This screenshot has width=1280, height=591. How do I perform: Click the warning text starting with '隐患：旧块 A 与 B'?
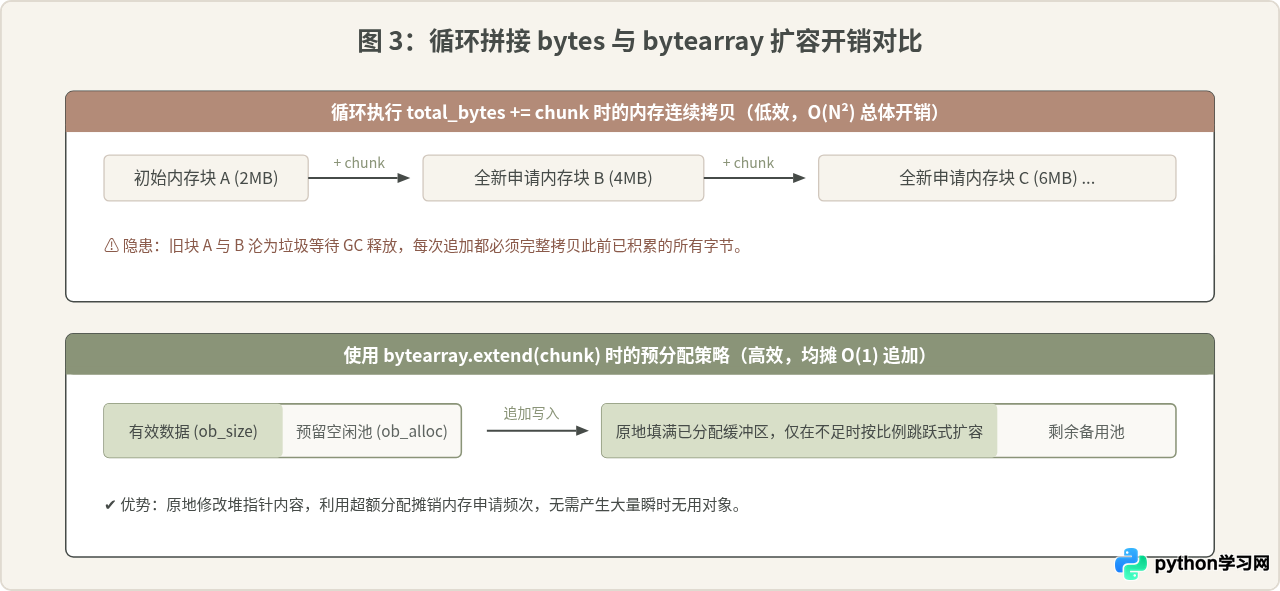[424, 245]
